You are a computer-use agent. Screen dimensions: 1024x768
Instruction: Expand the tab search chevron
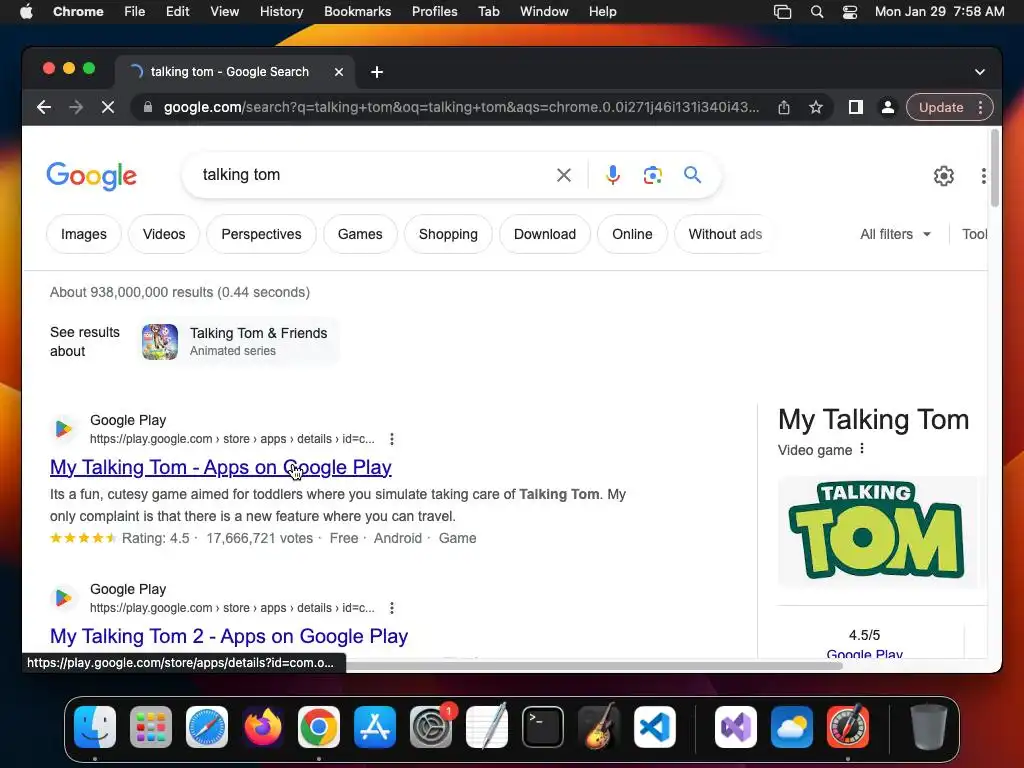980,72
